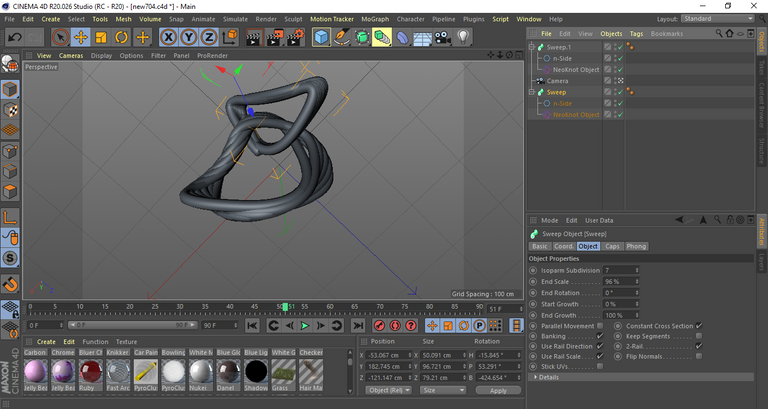Switch to Texture mode
The height and width of the screenshot is (409, 768).
pos(10,110)
